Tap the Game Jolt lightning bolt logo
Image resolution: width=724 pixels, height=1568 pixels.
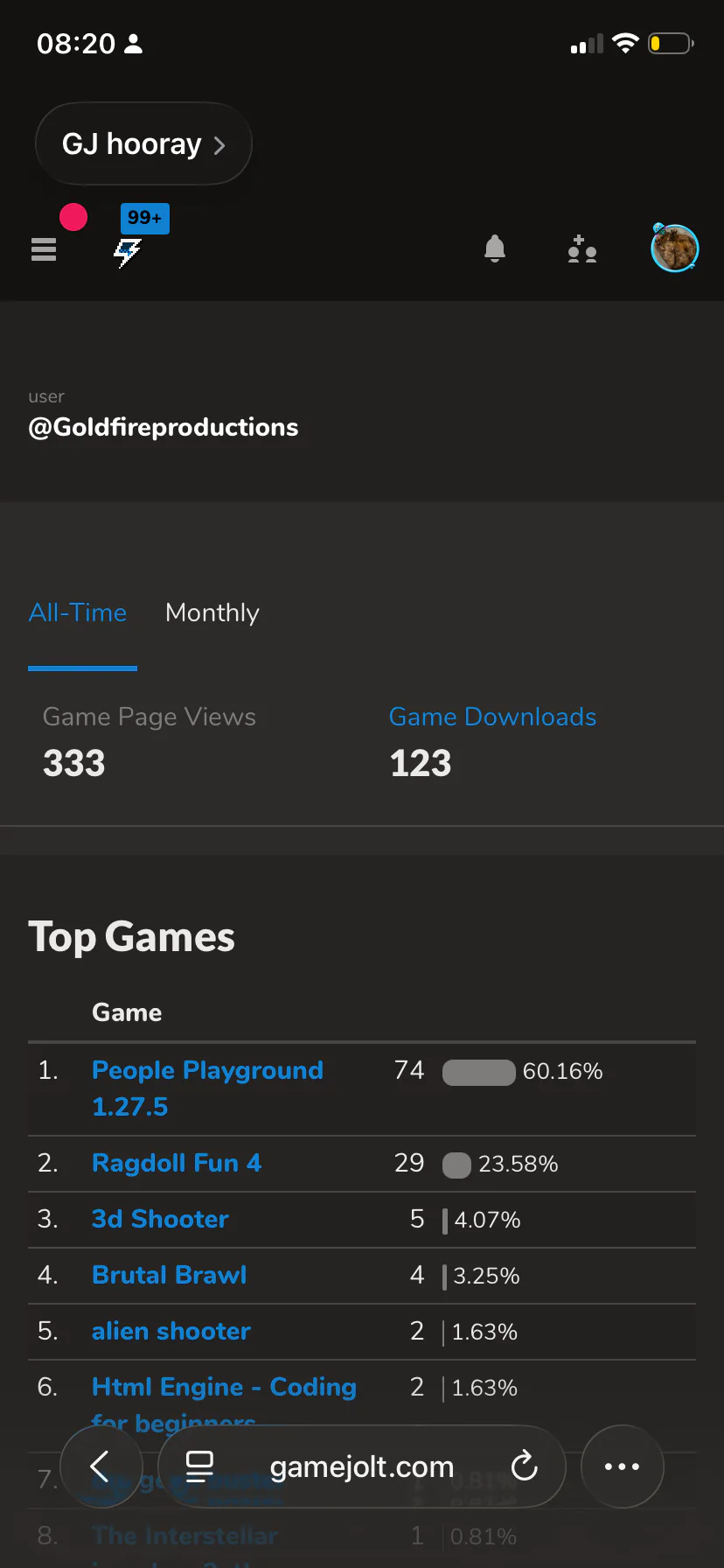tap(128, 253)
